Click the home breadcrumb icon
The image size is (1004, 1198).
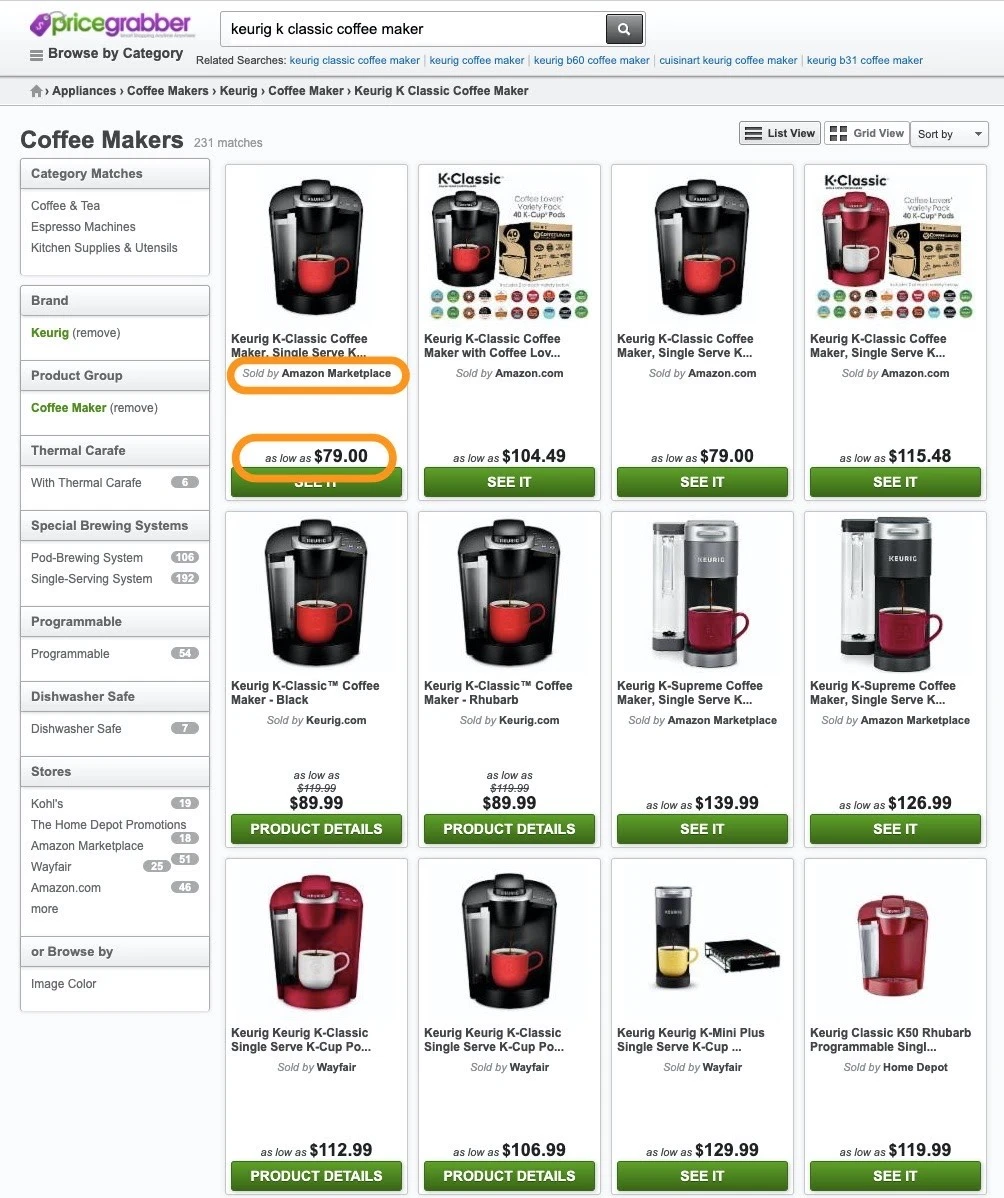coord(36,91)
